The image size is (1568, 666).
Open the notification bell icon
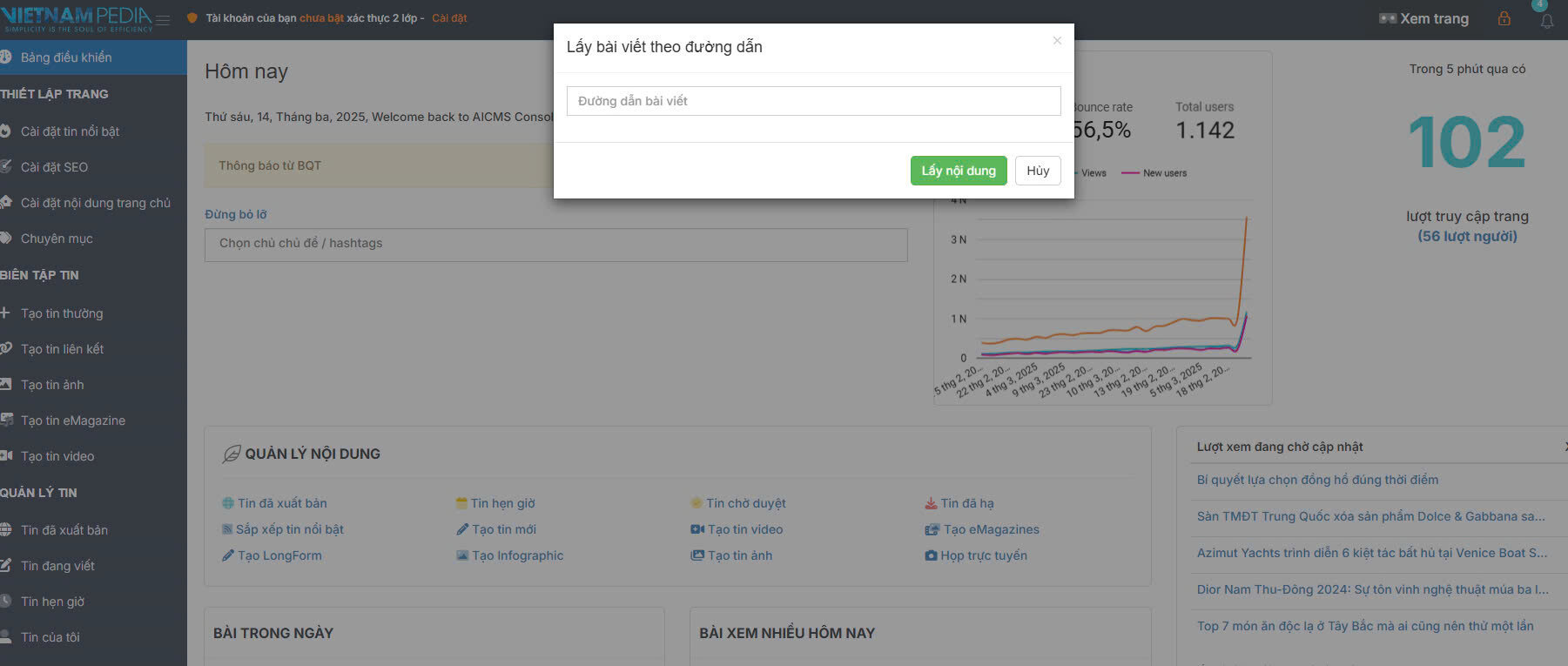click(1546, 21)
